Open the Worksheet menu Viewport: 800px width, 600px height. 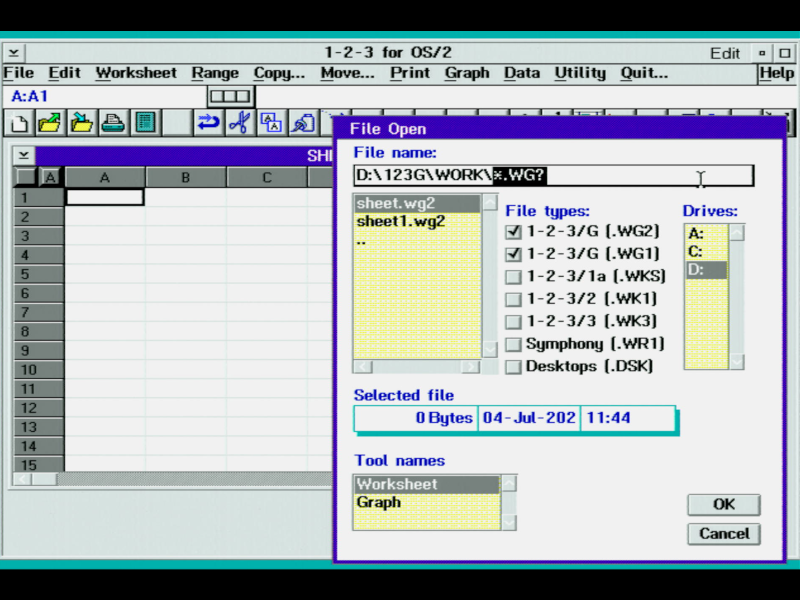136,73
